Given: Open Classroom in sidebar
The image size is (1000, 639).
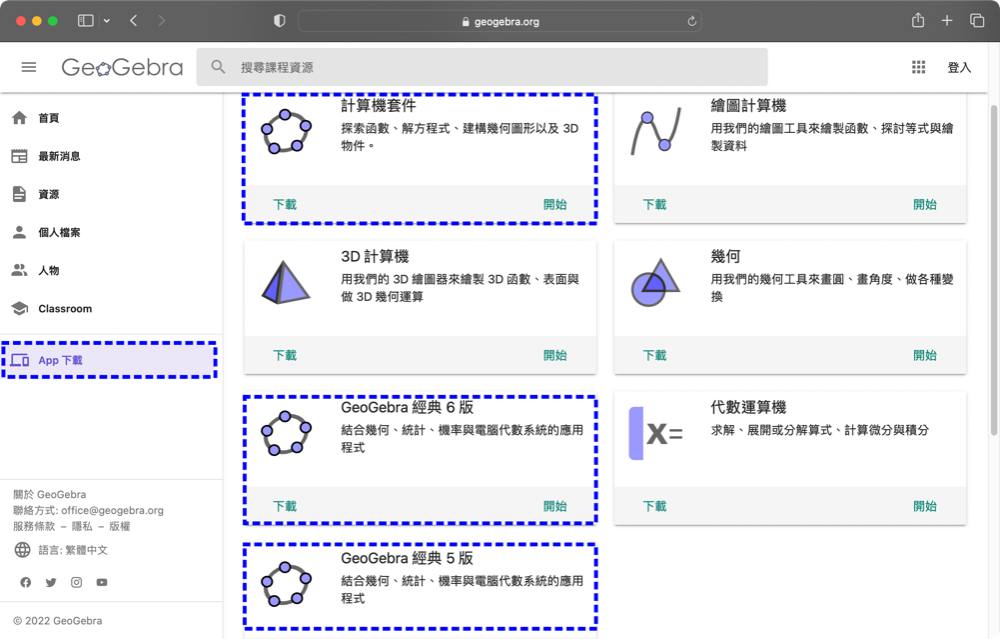Looking at the screenshot, I should (x=111, y=309).
